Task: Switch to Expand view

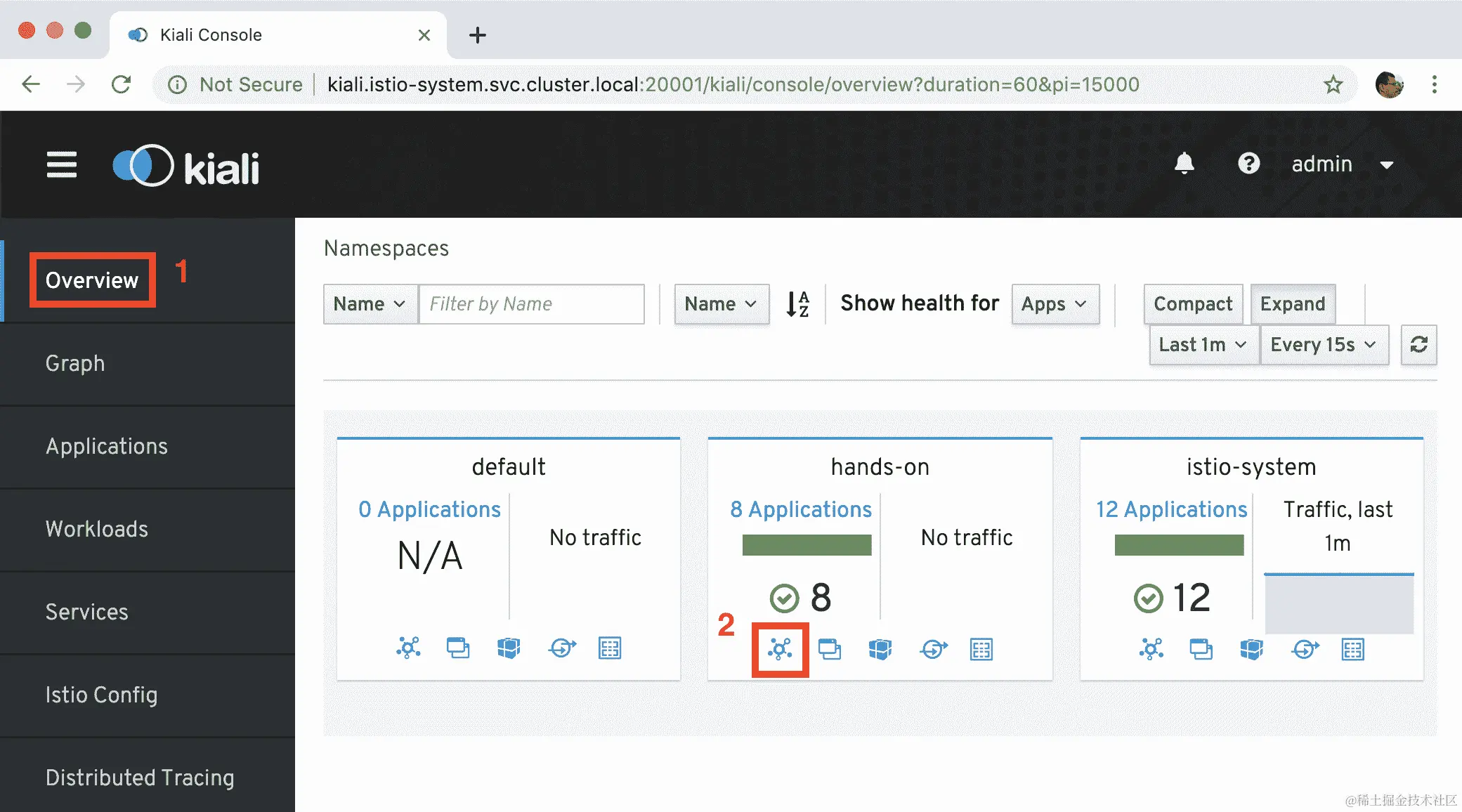Action: [1292, 303]
